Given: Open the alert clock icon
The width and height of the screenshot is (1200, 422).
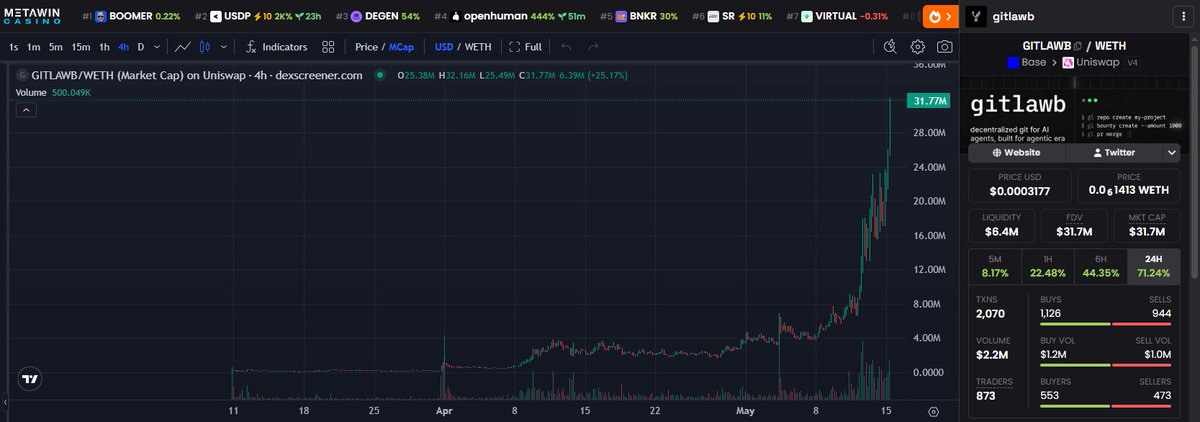Looking at the screenshot, I should pyautogui.click(x=892, y=47).
